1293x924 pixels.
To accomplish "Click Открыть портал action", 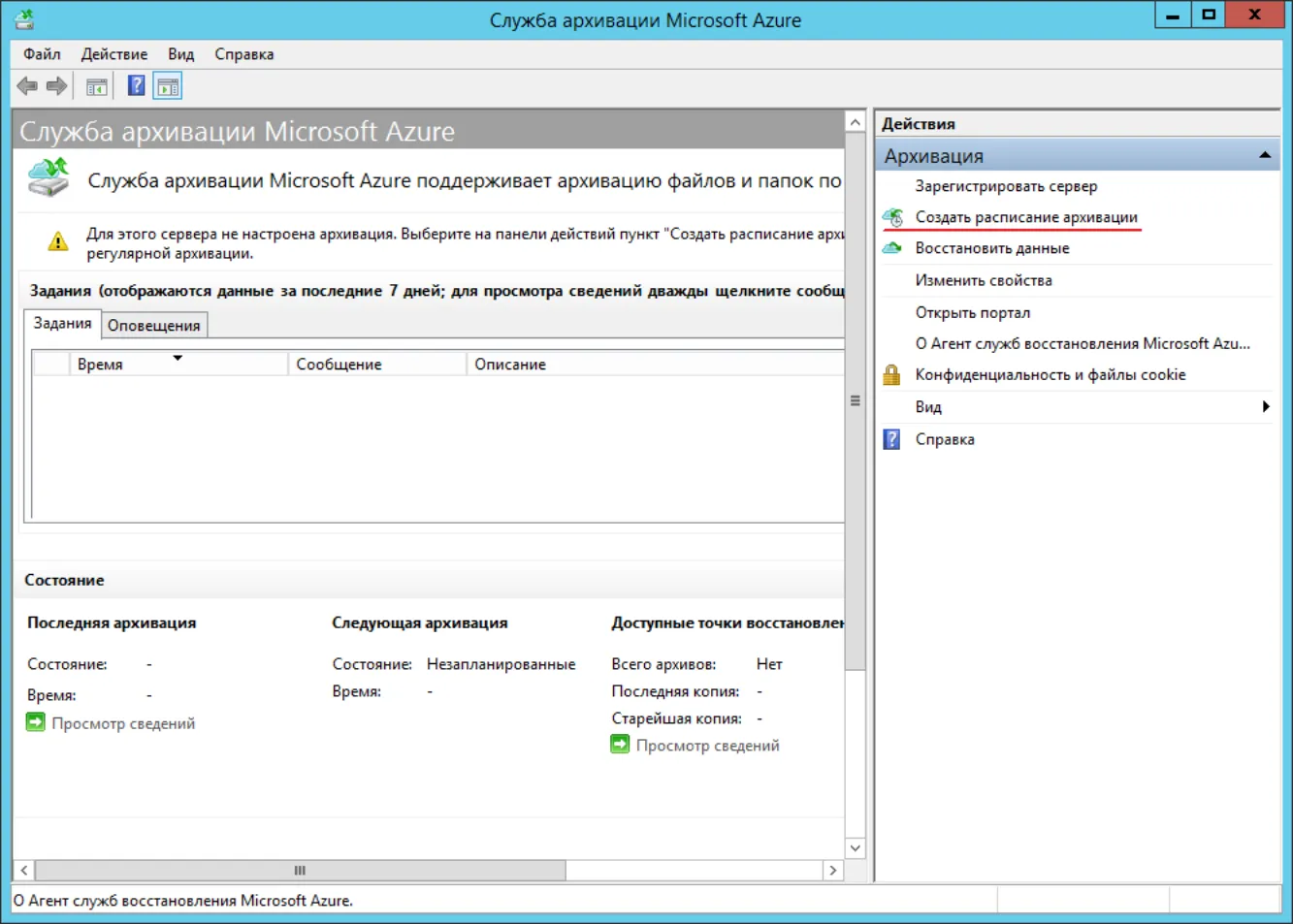I will click(973, 312).
